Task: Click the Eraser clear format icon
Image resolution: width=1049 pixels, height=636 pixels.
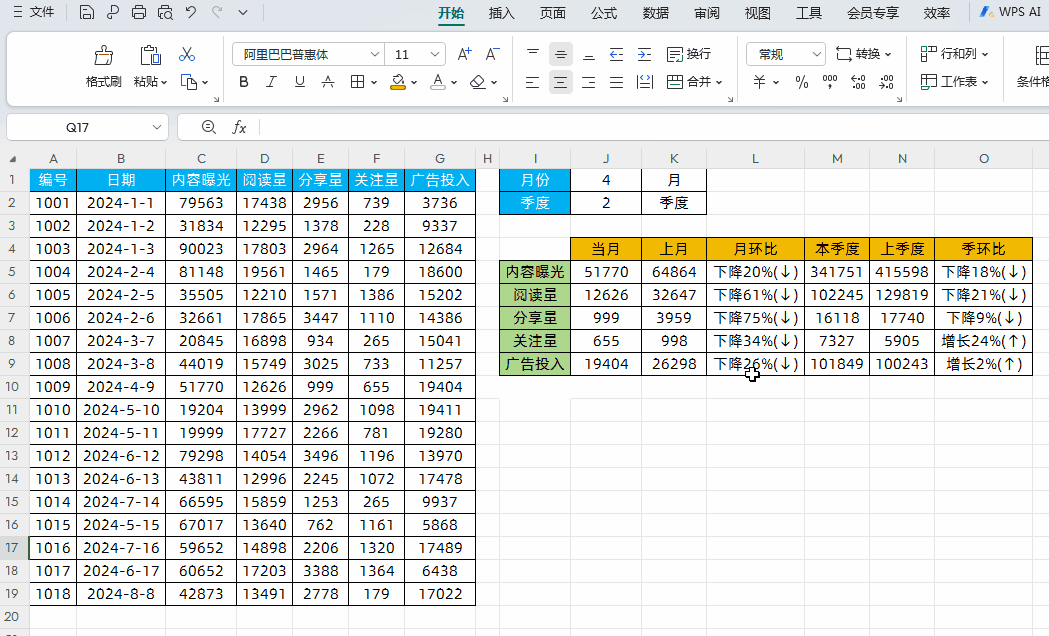Action: coord(477,82)
